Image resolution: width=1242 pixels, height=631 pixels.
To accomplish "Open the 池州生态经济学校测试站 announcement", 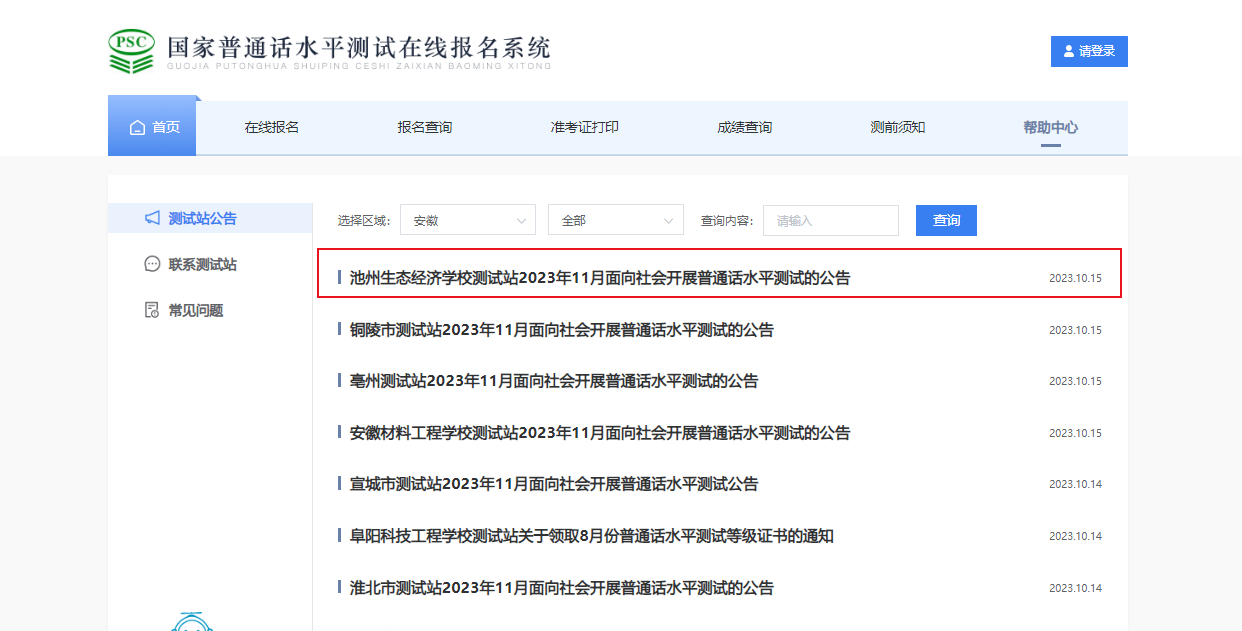I will coord(600,278).
